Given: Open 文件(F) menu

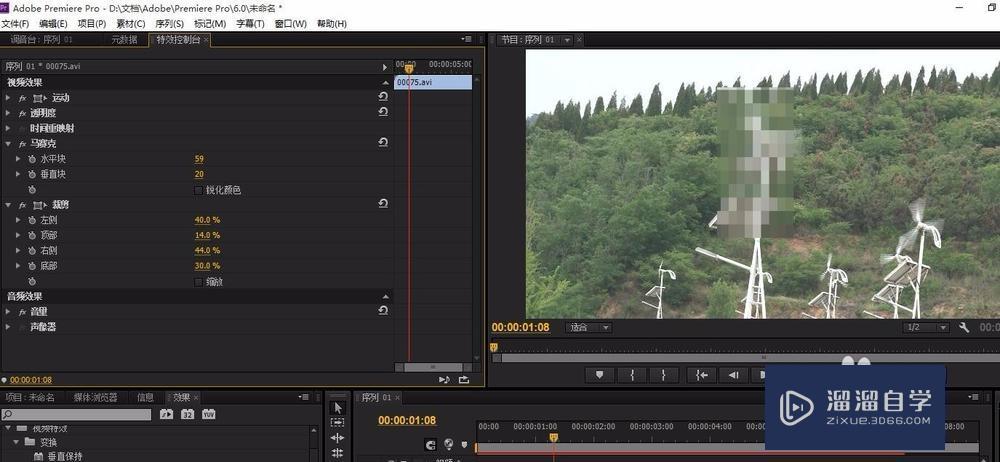Looking at the screenshot, I should (x=15, y=24).
